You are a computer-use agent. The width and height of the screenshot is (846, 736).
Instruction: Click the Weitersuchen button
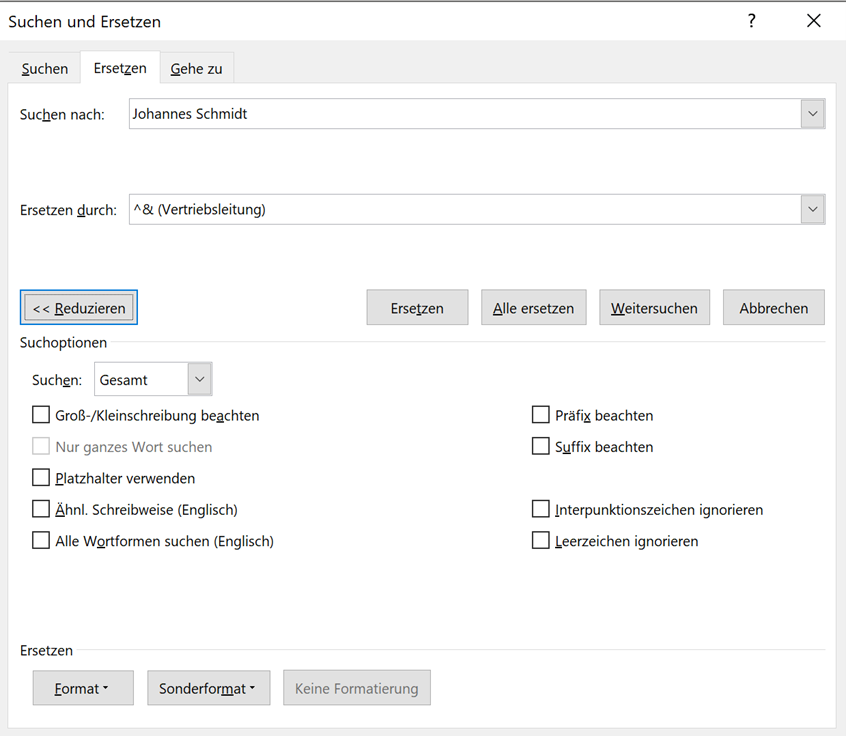pyautogui.click(x=654, y=308)
